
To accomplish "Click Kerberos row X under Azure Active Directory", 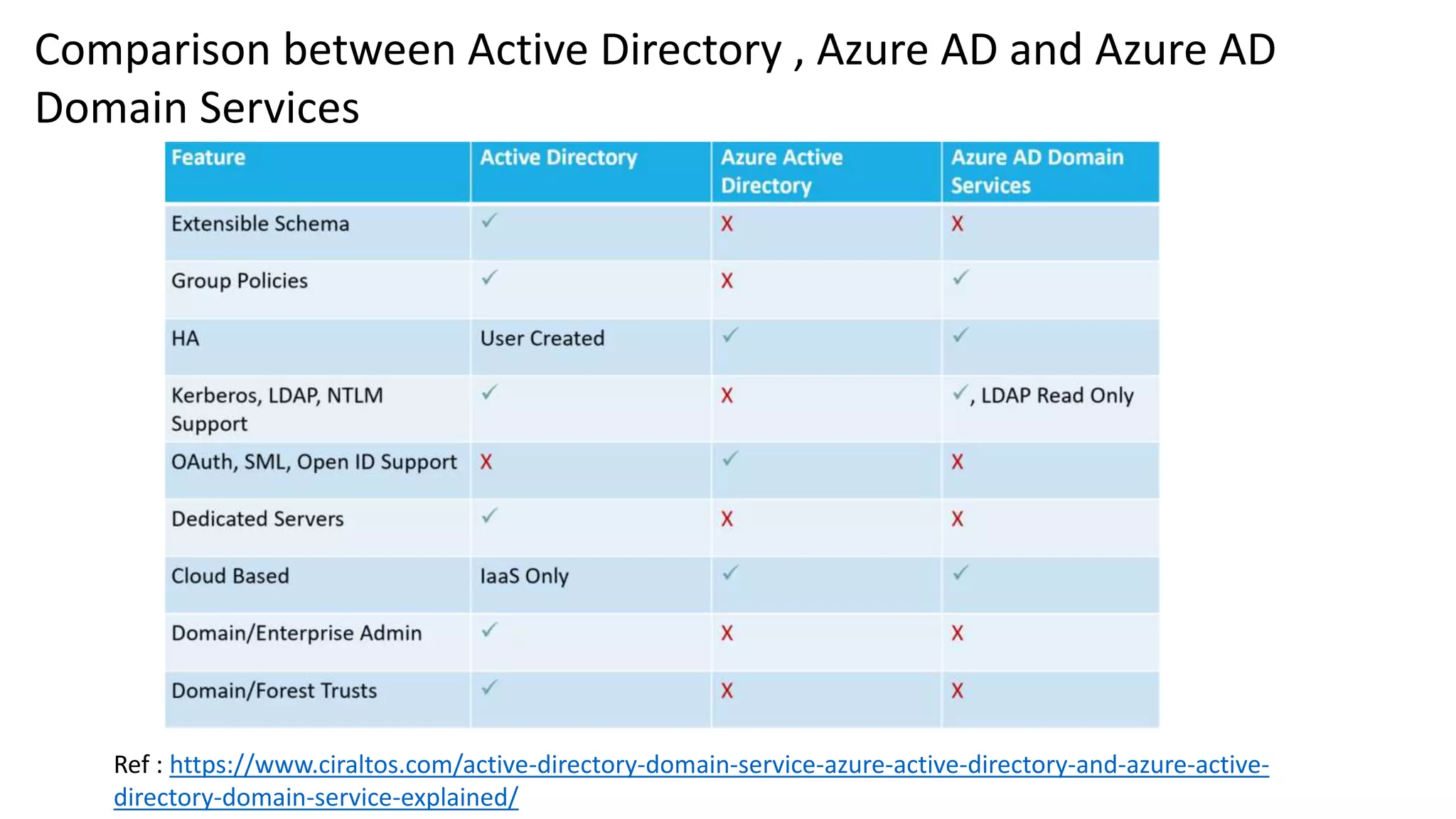I will tap(727, 396).
